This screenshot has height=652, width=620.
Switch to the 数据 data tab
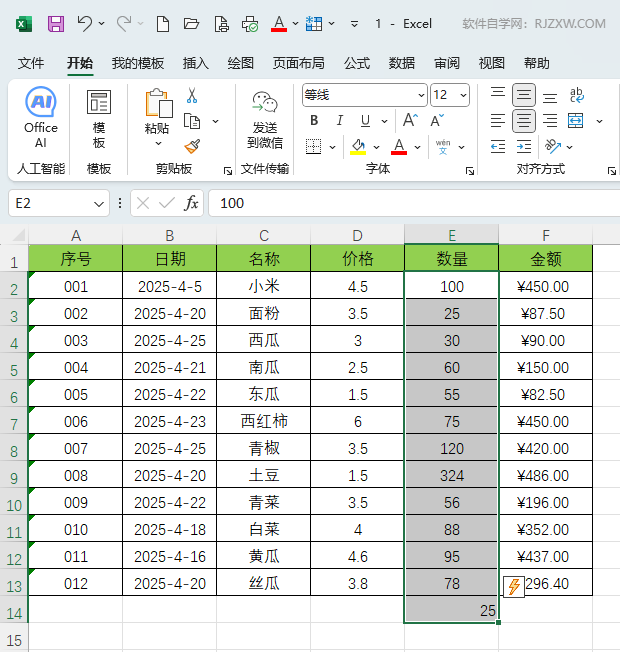[402, 63]
